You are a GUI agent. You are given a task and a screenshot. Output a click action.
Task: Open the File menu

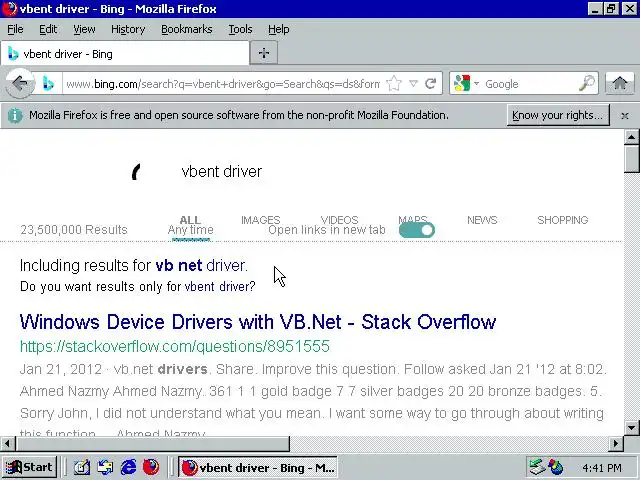tap(15, 29)
